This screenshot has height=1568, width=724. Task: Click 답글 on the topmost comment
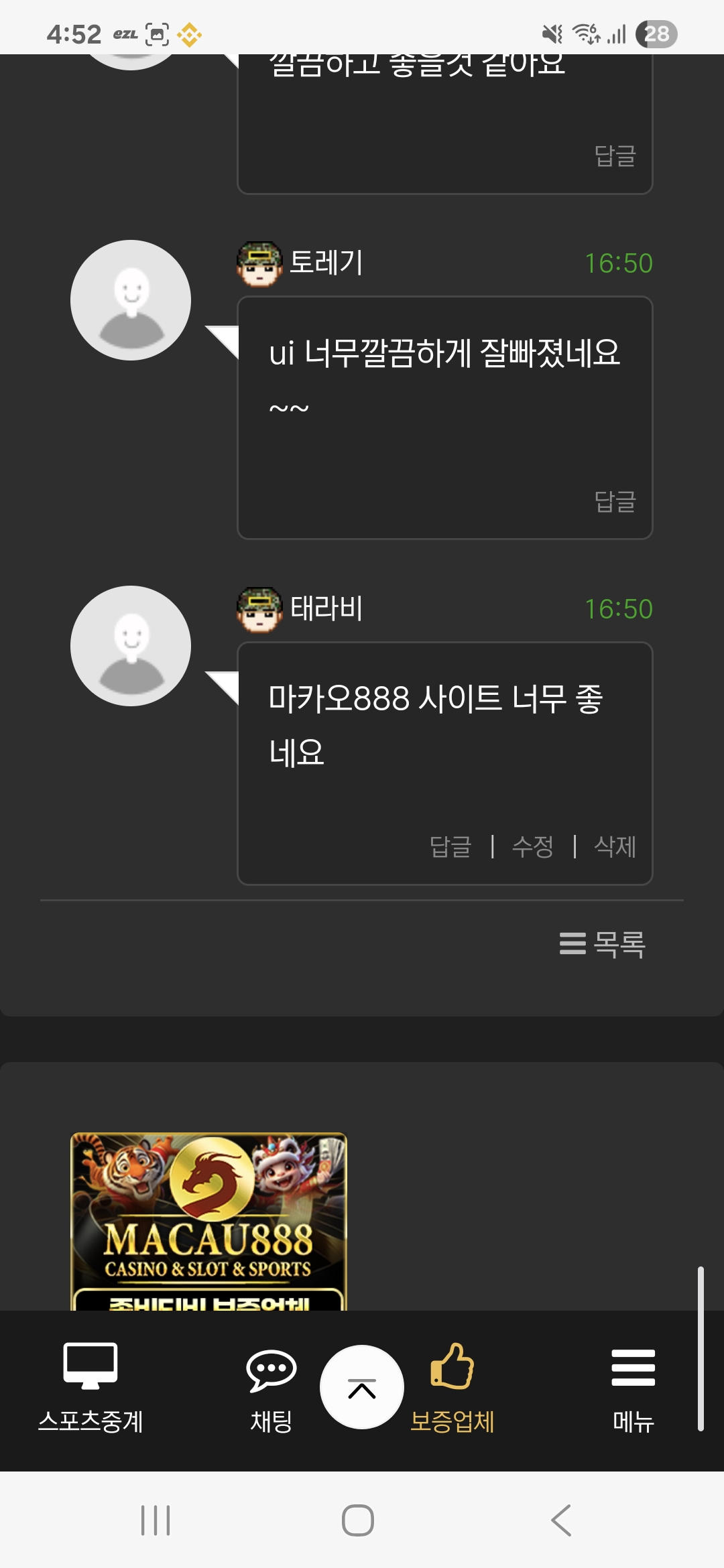[x=615, y=155]
